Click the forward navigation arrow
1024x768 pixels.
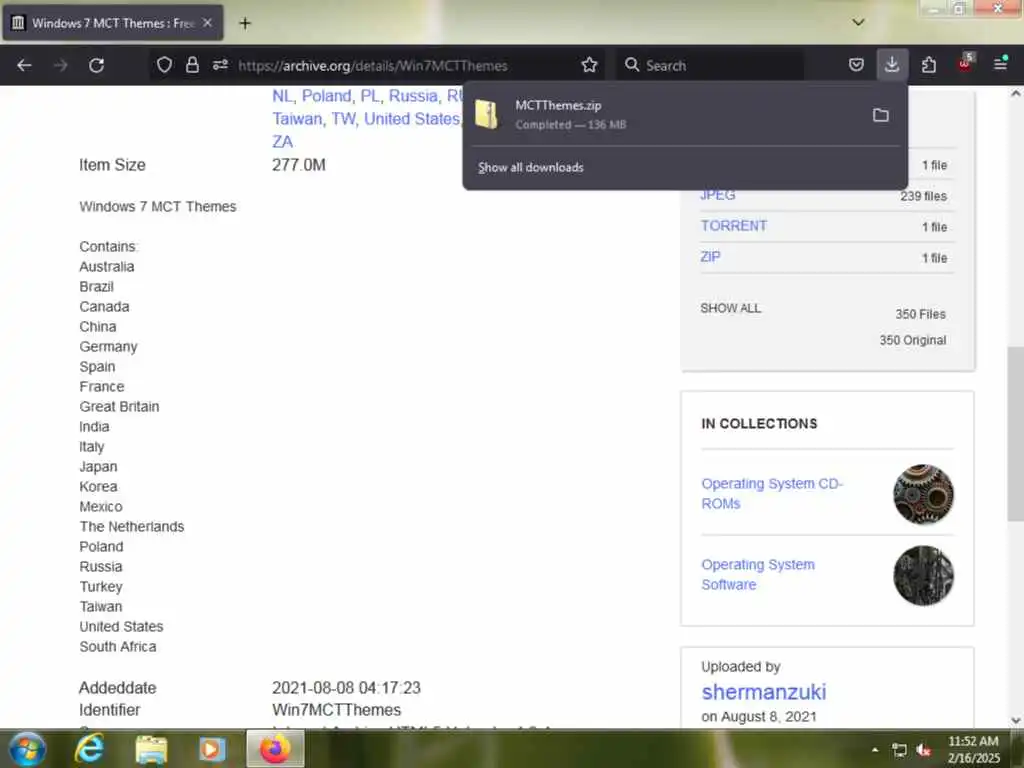[x=61, y=65]
